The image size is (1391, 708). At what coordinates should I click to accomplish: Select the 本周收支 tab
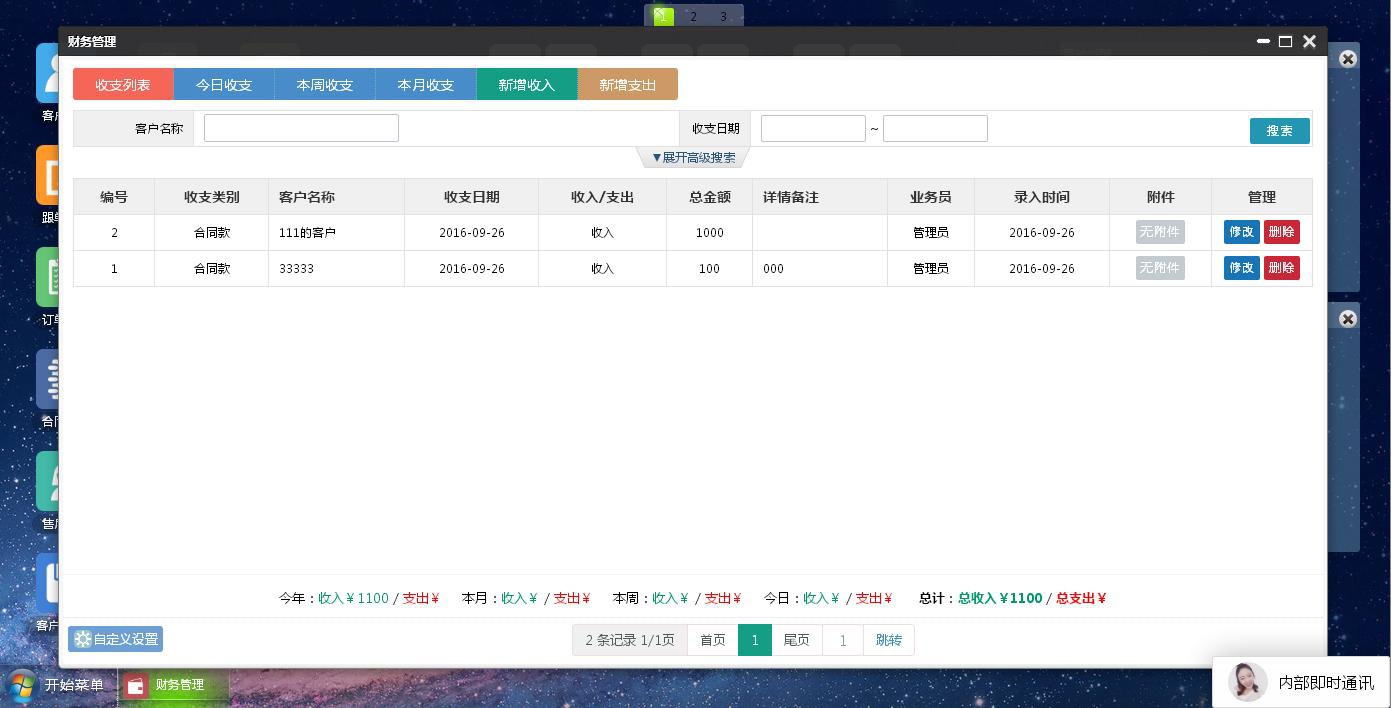(325, 84)
